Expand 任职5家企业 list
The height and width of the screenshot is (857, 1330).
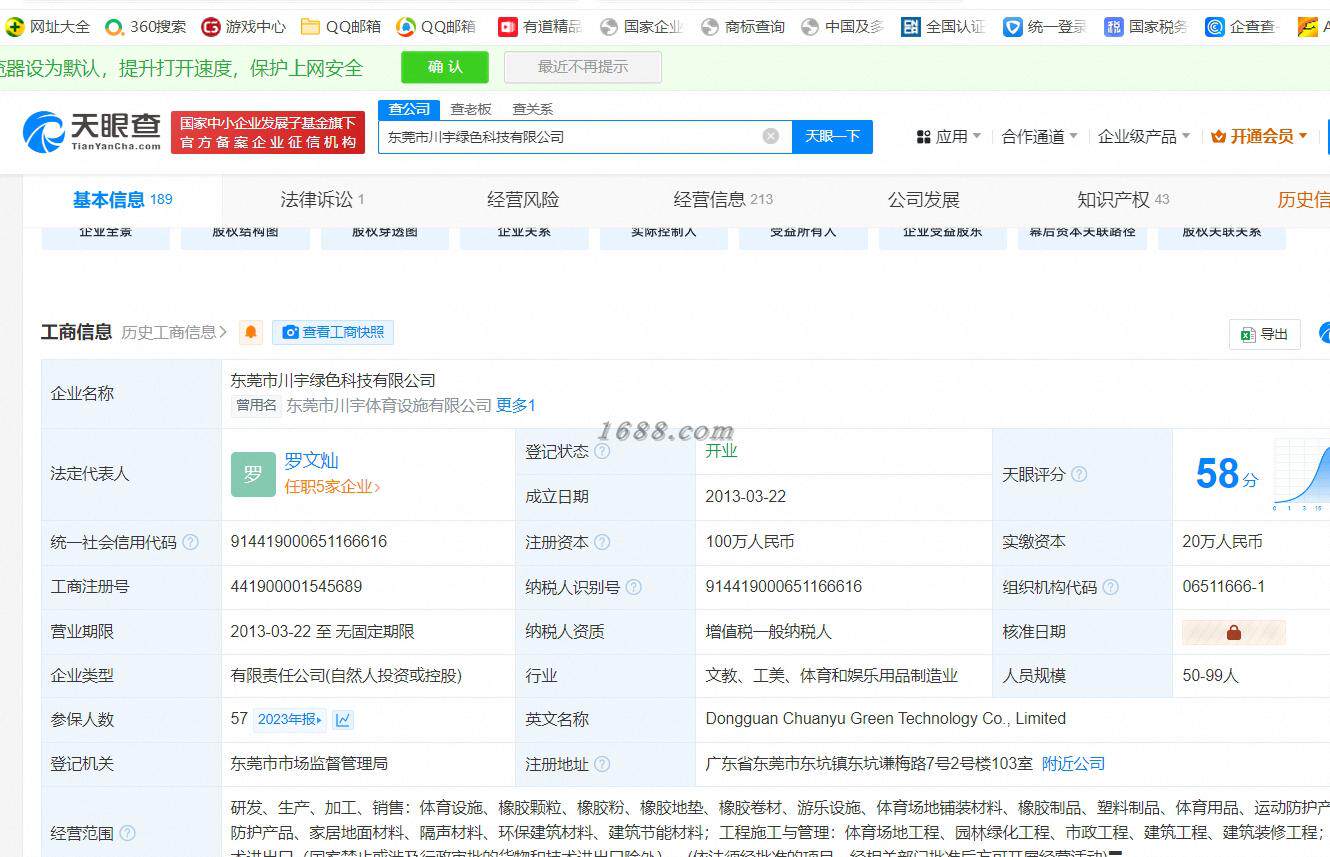[x=332, y=487]
